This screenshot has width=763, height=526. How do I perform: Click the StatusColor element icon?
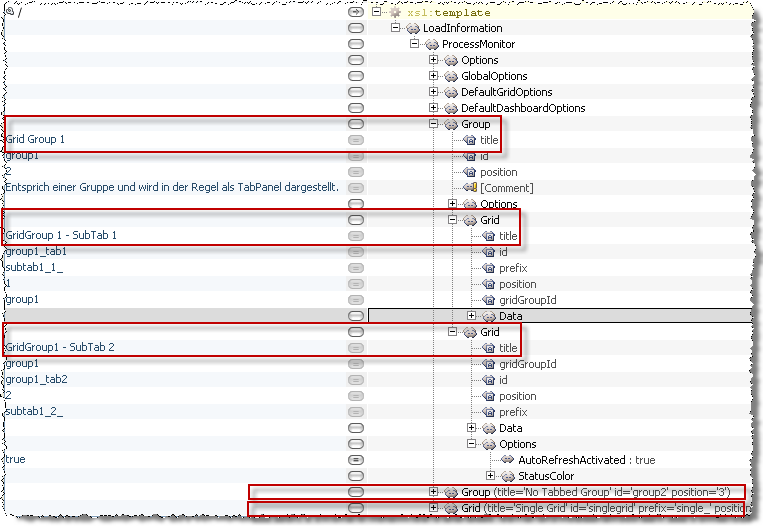tap(508, 476)
